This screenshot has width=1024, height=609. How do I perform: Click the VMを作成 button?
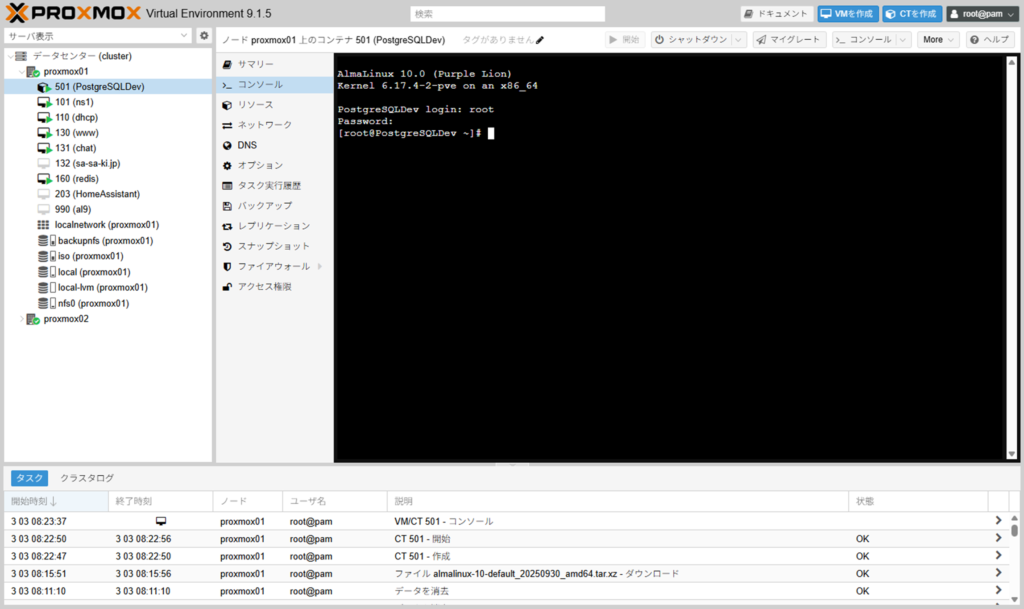(x=847, y=14)
